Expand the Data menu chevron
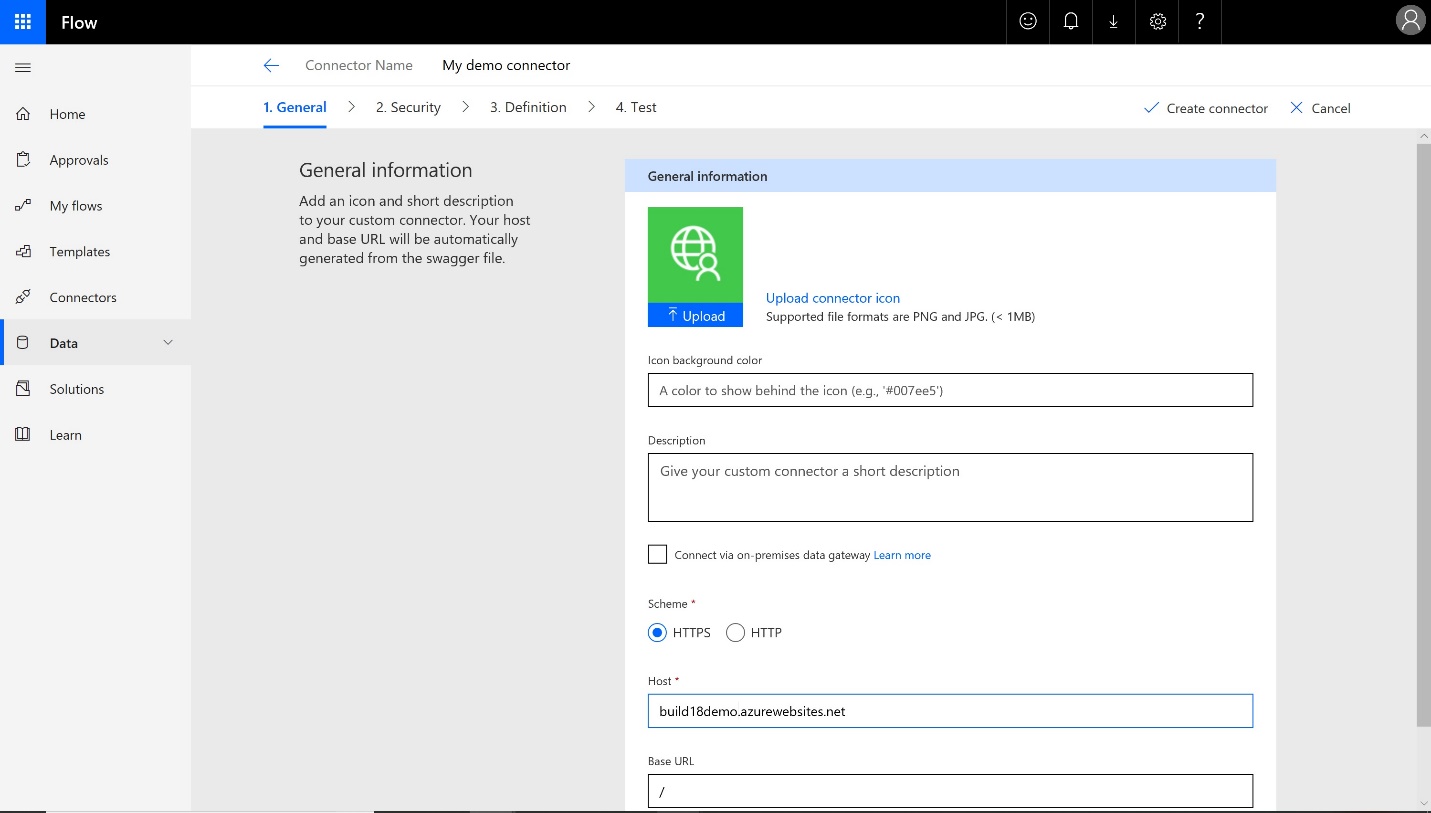 168,343
